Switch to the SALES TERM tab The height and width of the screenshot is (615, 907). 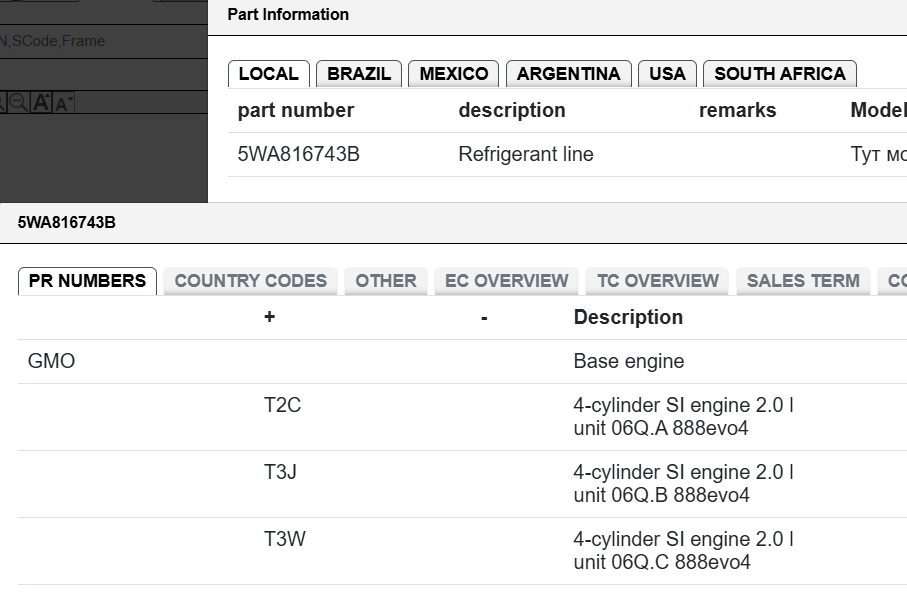803,281
